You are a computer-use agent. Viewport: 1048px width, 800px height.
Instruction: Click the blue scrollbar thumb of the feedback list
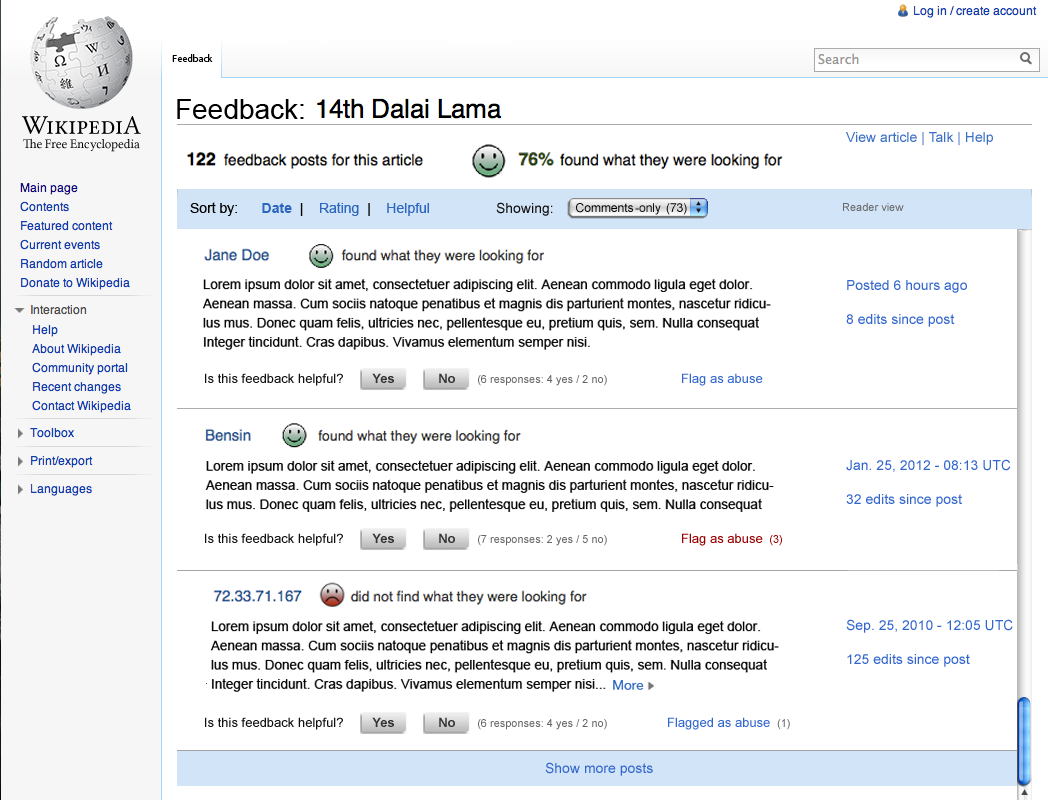point(1023,741)
